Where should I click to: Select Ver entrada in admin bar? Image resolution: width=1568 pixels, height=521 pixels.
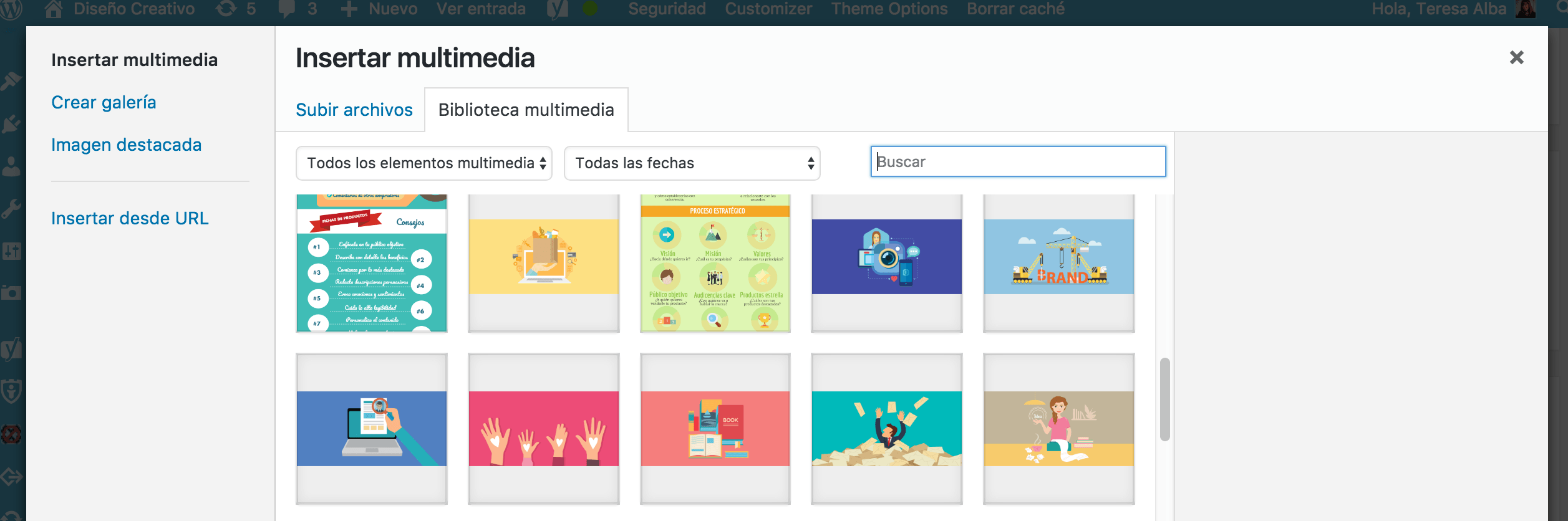tap(481, 9)
